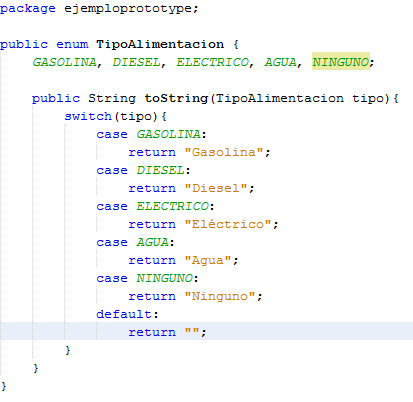Click the "Gasolina" string literal

pos(224,152)
